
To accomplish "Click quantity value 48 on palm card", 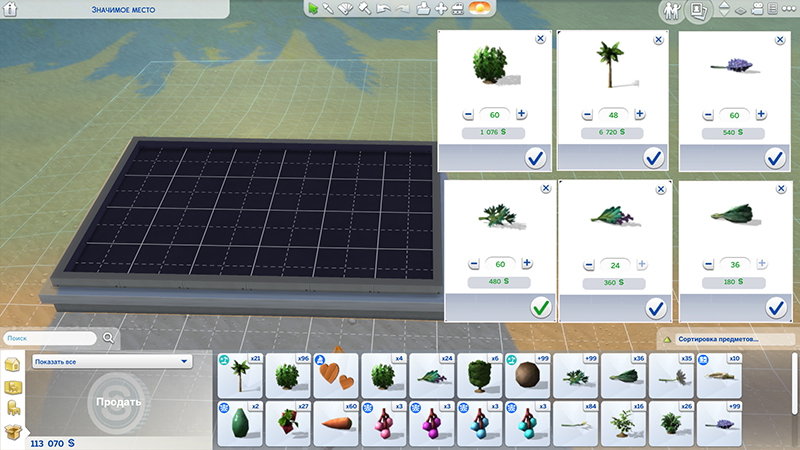I will point(613,115).
